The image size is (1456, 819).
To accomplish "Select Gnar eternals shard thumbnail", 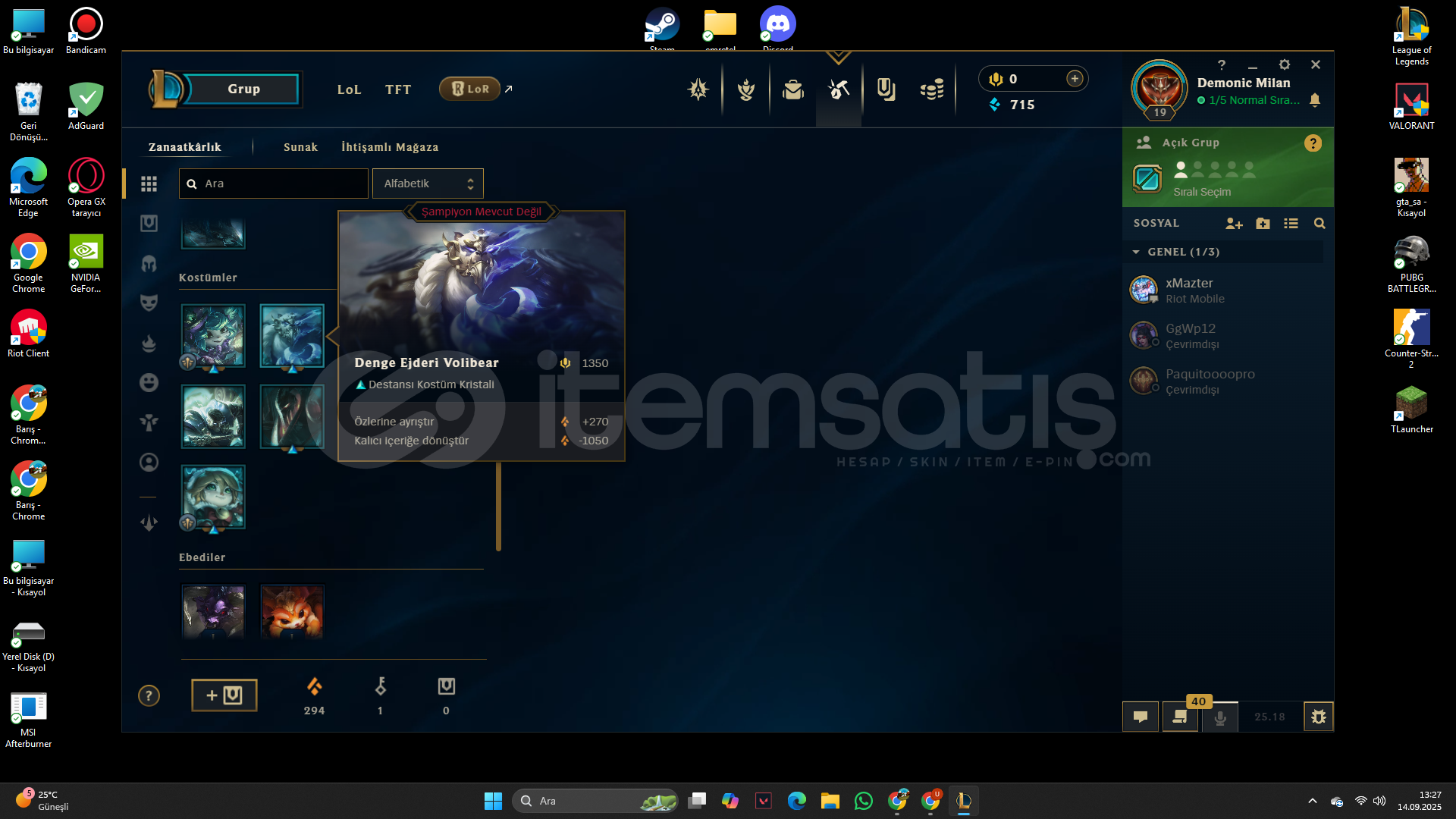I will click(292, 611).
